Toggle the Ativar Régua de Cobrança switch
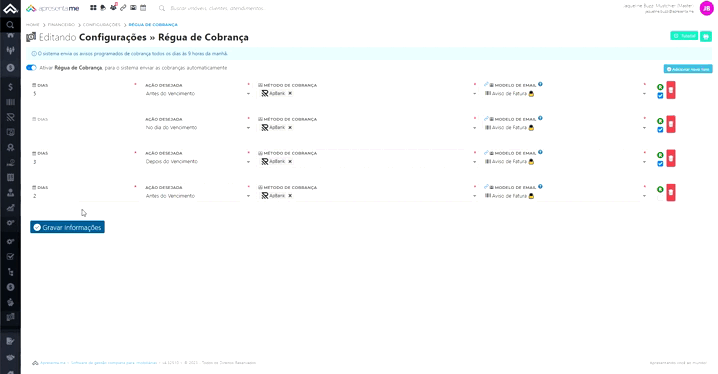The image size is (718, 374). pos(31,68)
